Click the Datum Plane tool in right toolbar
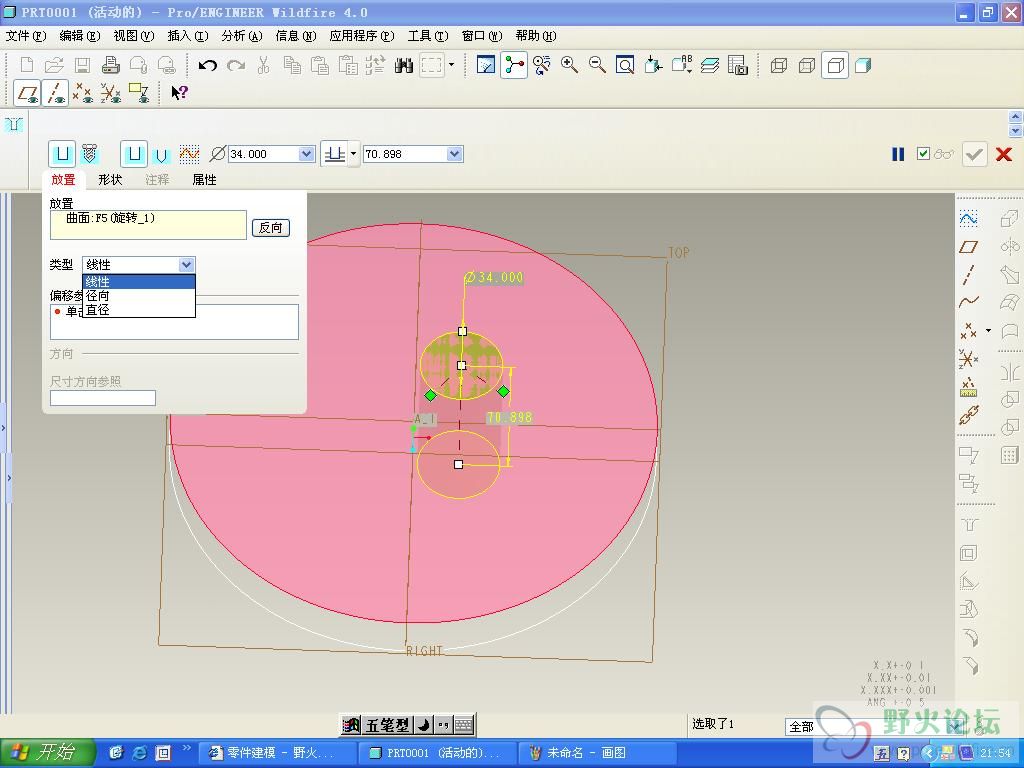1024x768 pixels. click(968, 247)
